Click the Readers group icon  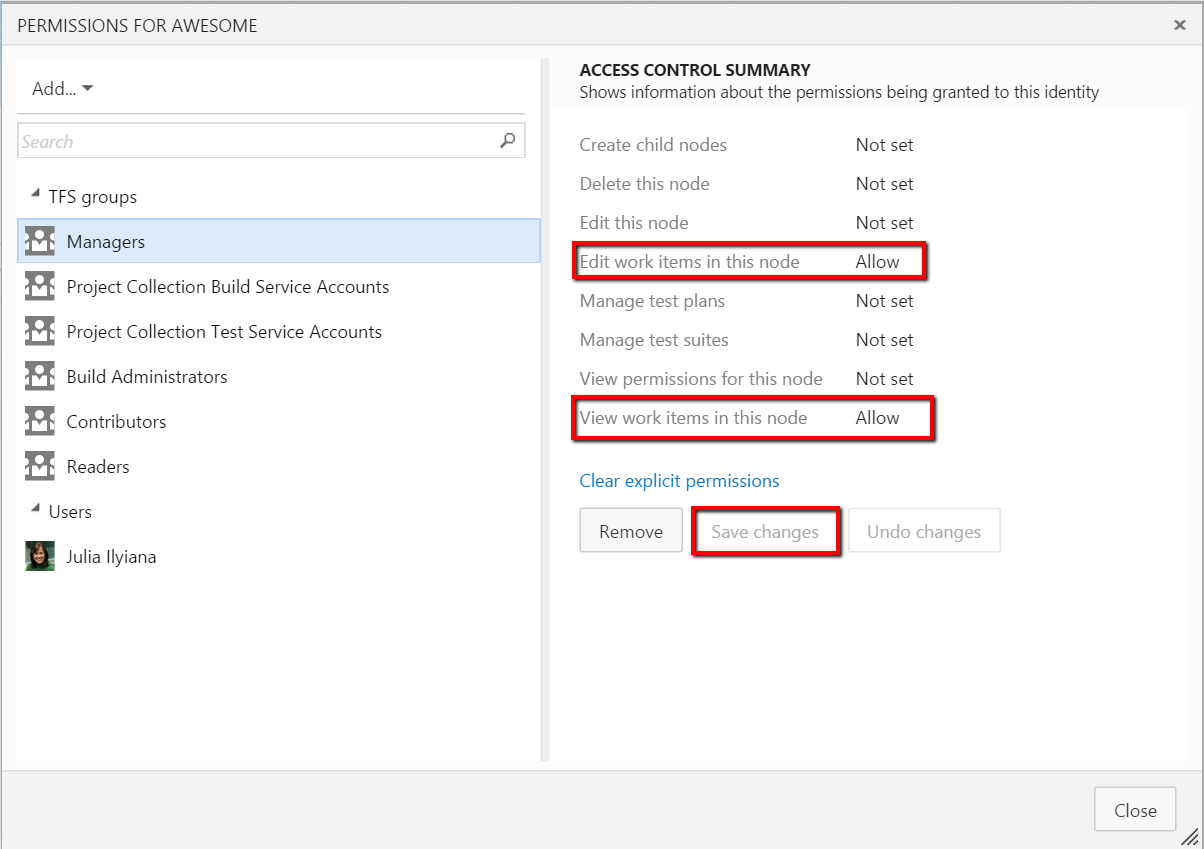pos(40,467)
